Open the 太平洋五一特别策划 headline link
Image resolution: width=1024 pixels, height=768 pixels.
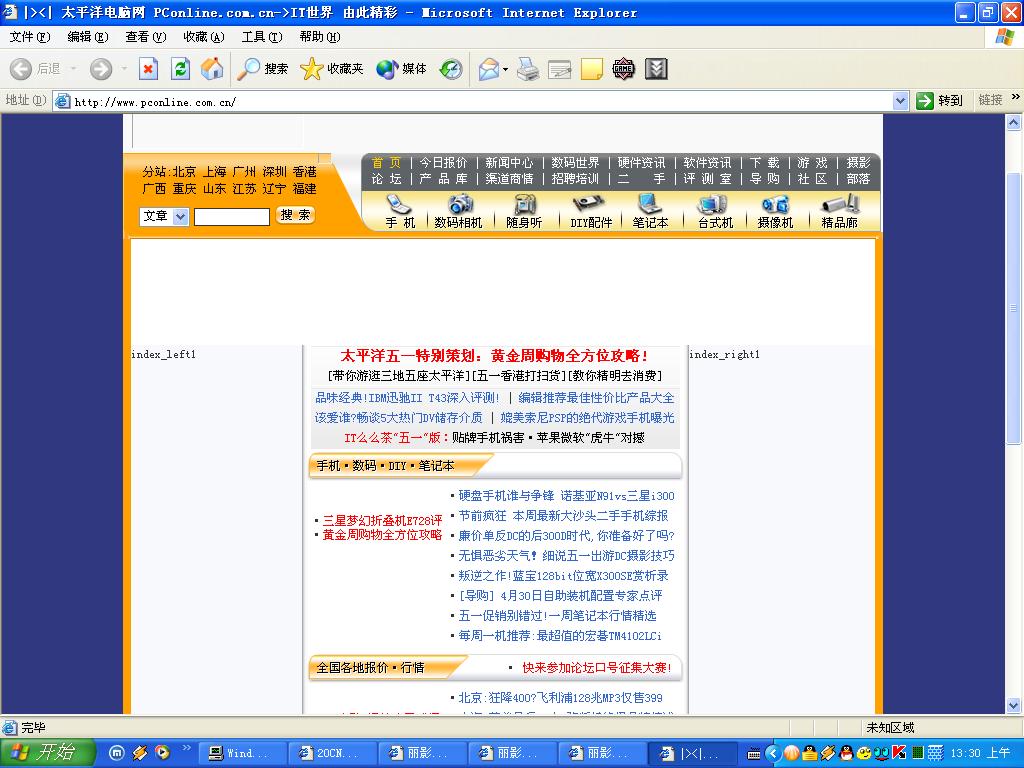click(x=494, y=356)
